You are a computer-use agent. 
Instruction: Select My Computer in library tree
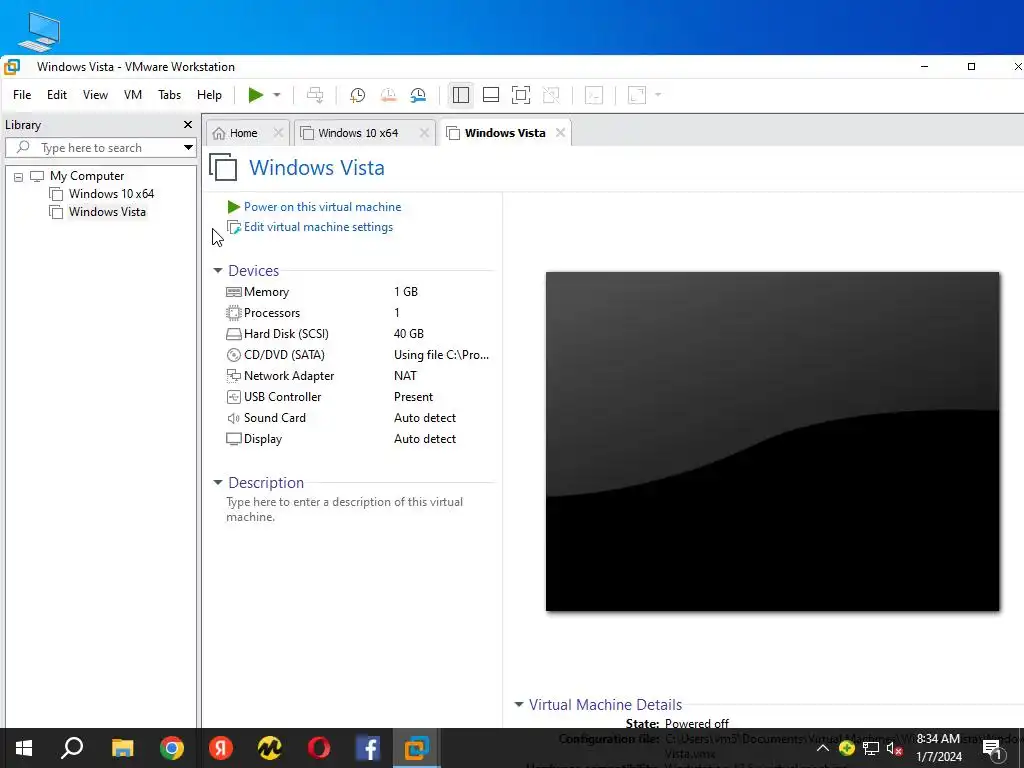coord(87,176)
